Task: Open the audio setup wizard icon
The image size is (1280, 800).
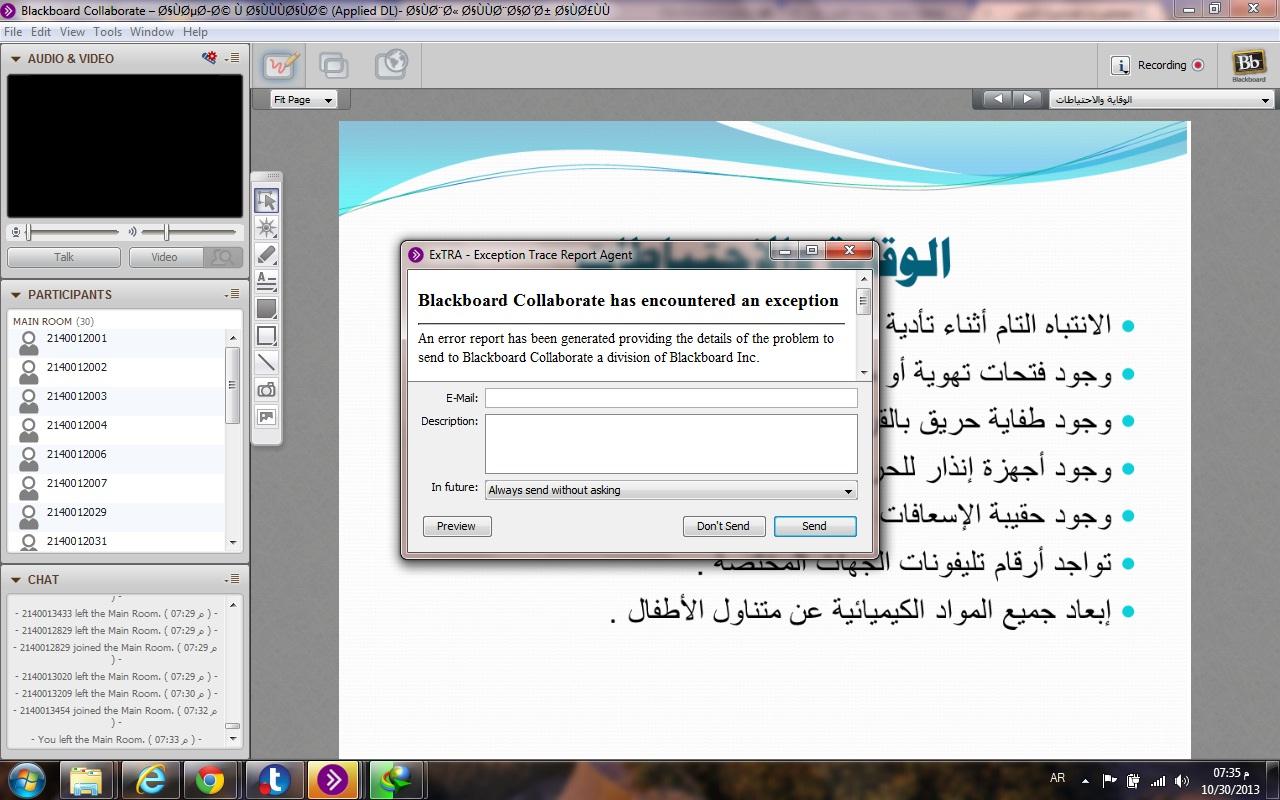Action: coord(209,58)
